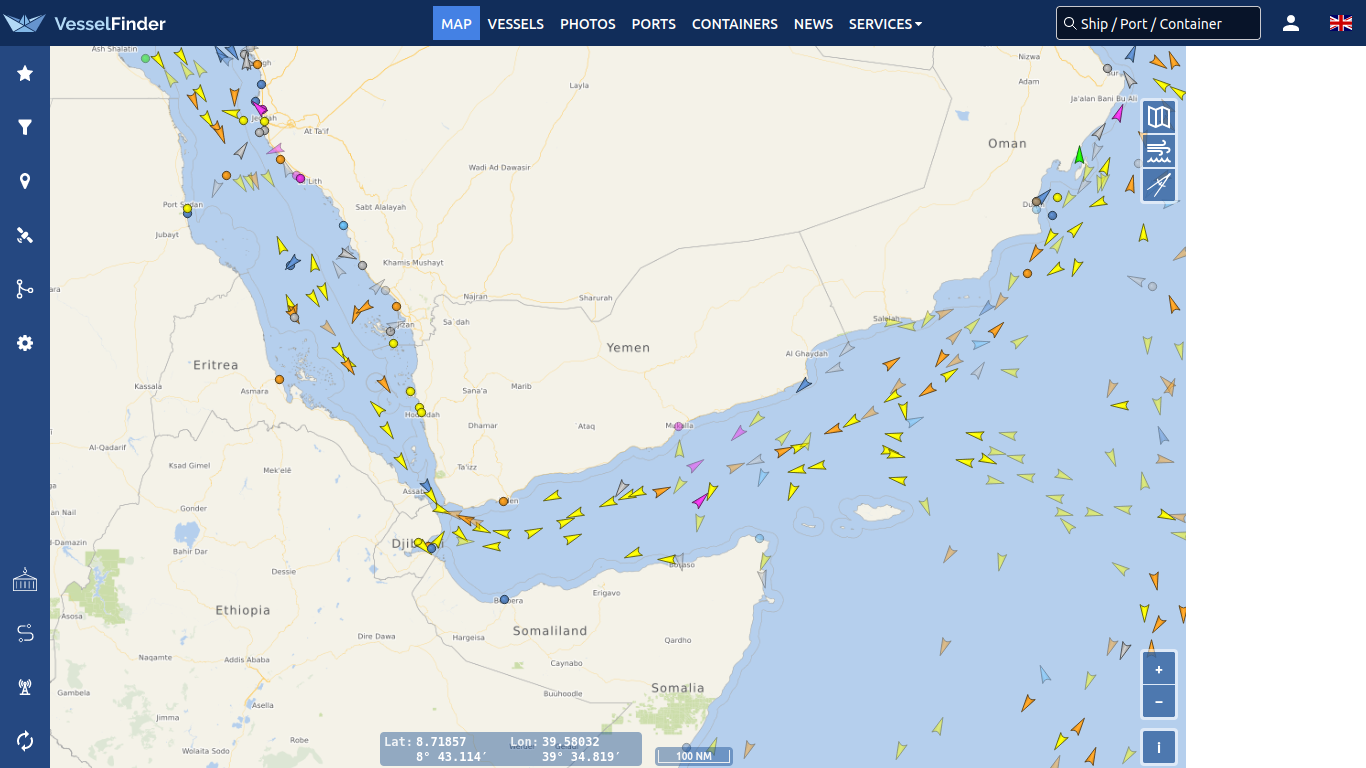This screenshot has width=1366, height=768.
Task: Open the favorites star panel in sidebar
Action: pos(25,73)
